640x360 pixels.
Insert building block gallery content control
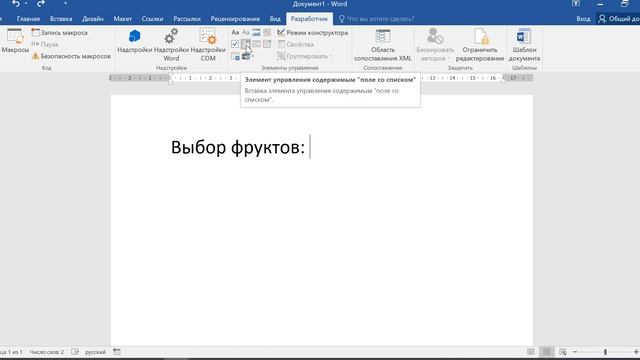click(x=267, y=32)
